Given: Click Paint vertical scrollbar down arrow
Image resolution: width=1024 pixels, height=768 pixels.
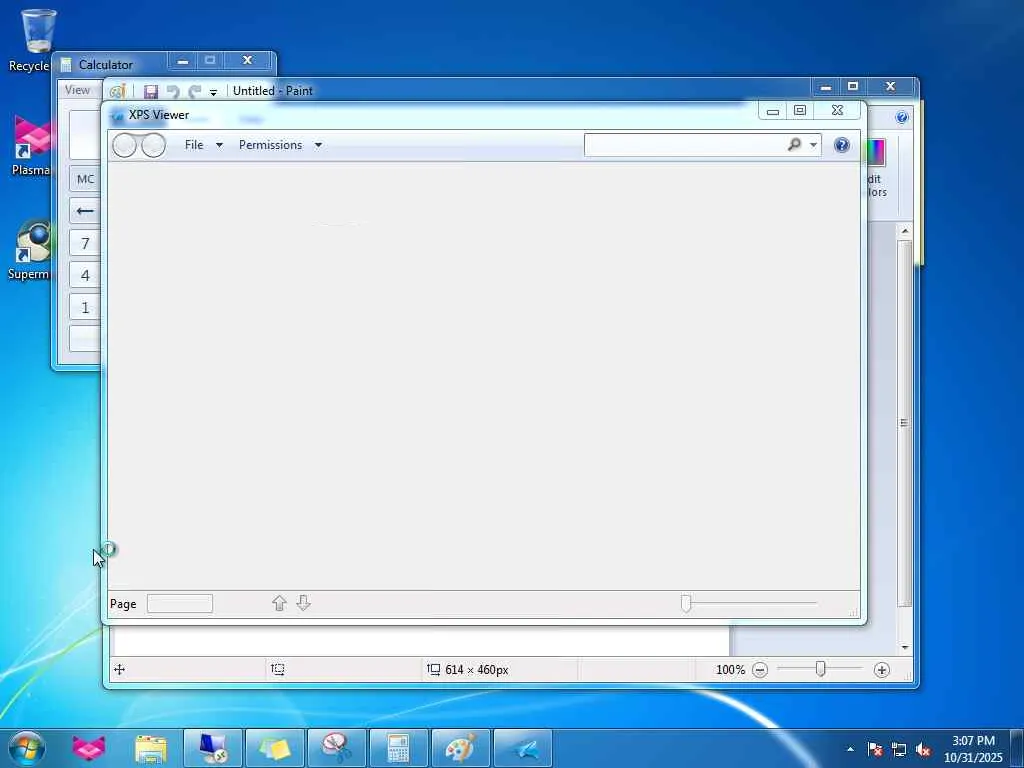Looking at the screenshot, I should [x=904, y=647].
